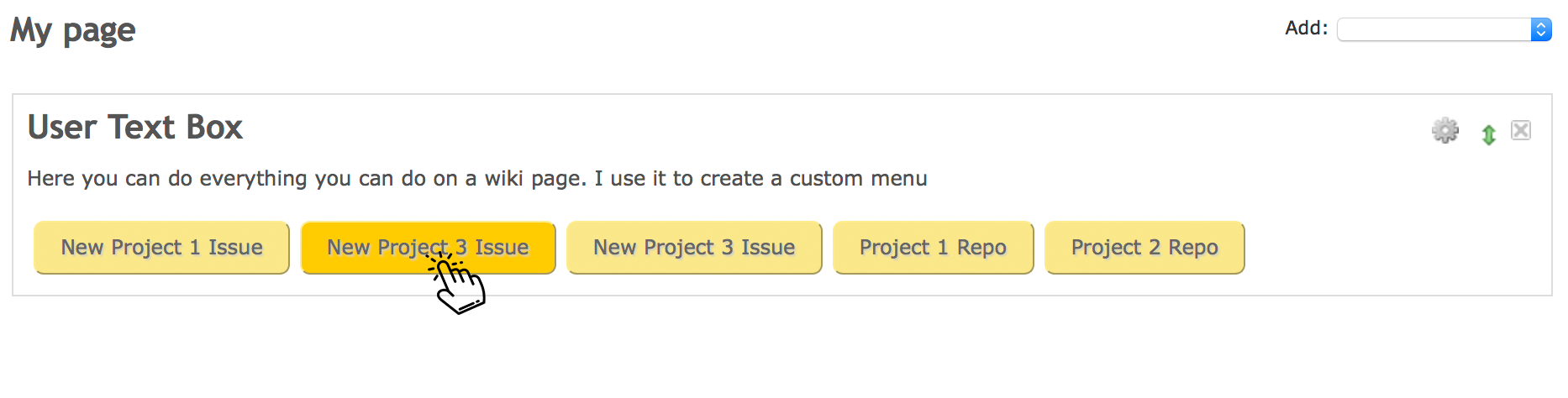Click the green up-down move arrow

[1488, 134]
